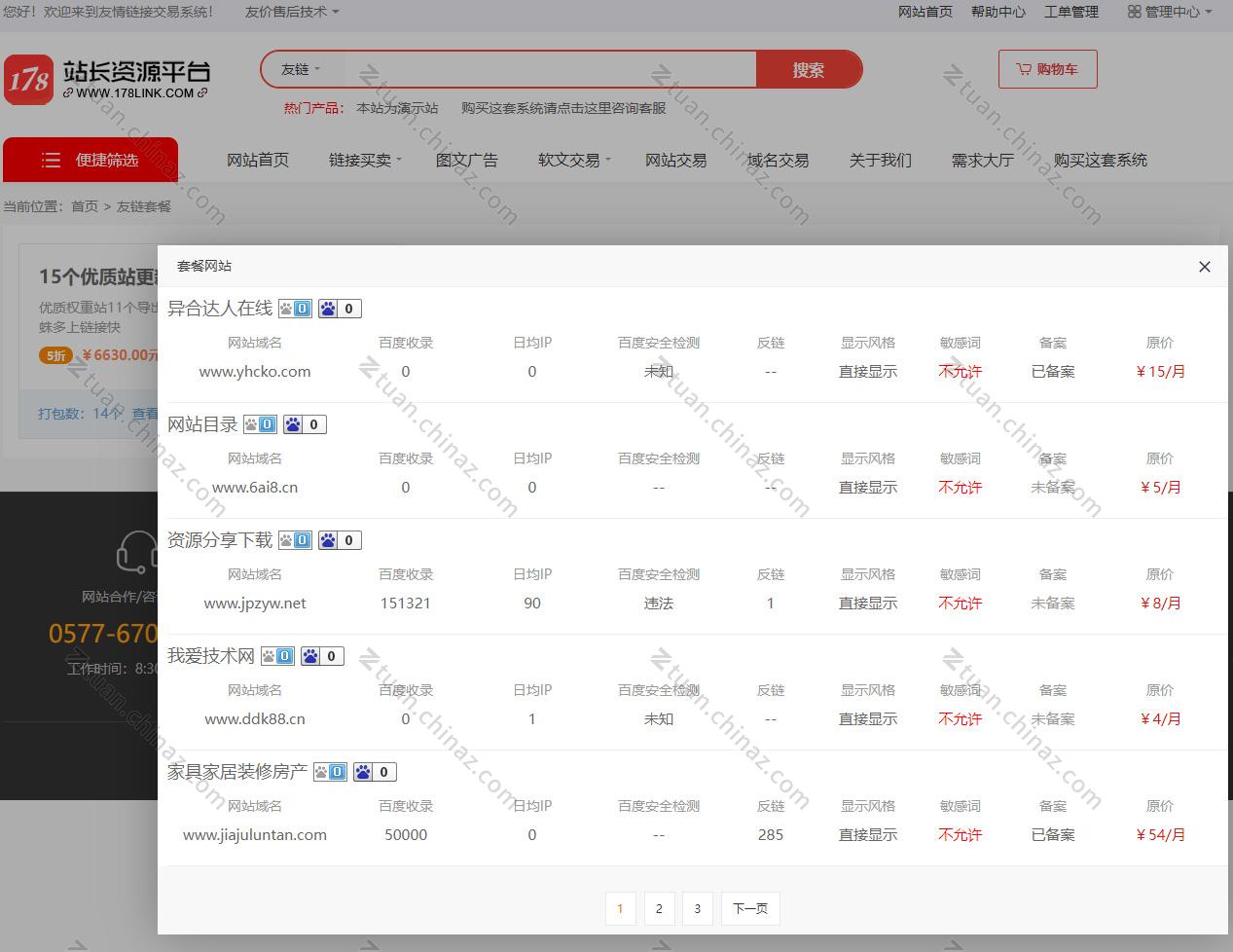The width and height of the screenshot is (1233, 952).
Task: Click gray paw badge for 异合达人在线
Action: point(295,309)
